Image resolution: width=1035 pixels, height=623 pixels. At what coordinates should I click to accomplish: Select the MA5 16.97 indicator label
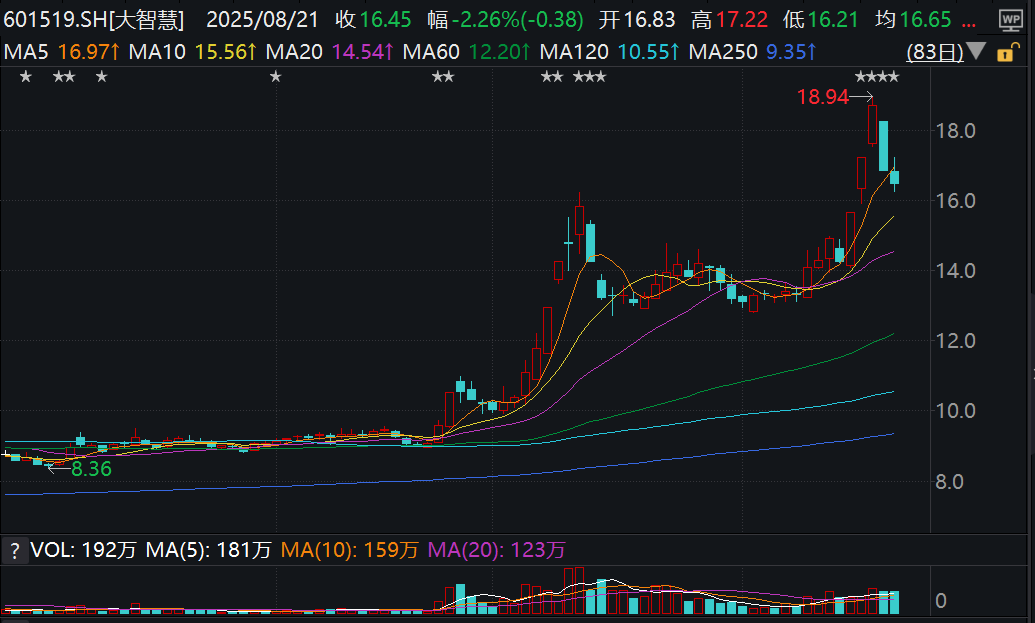click(62, 51)
